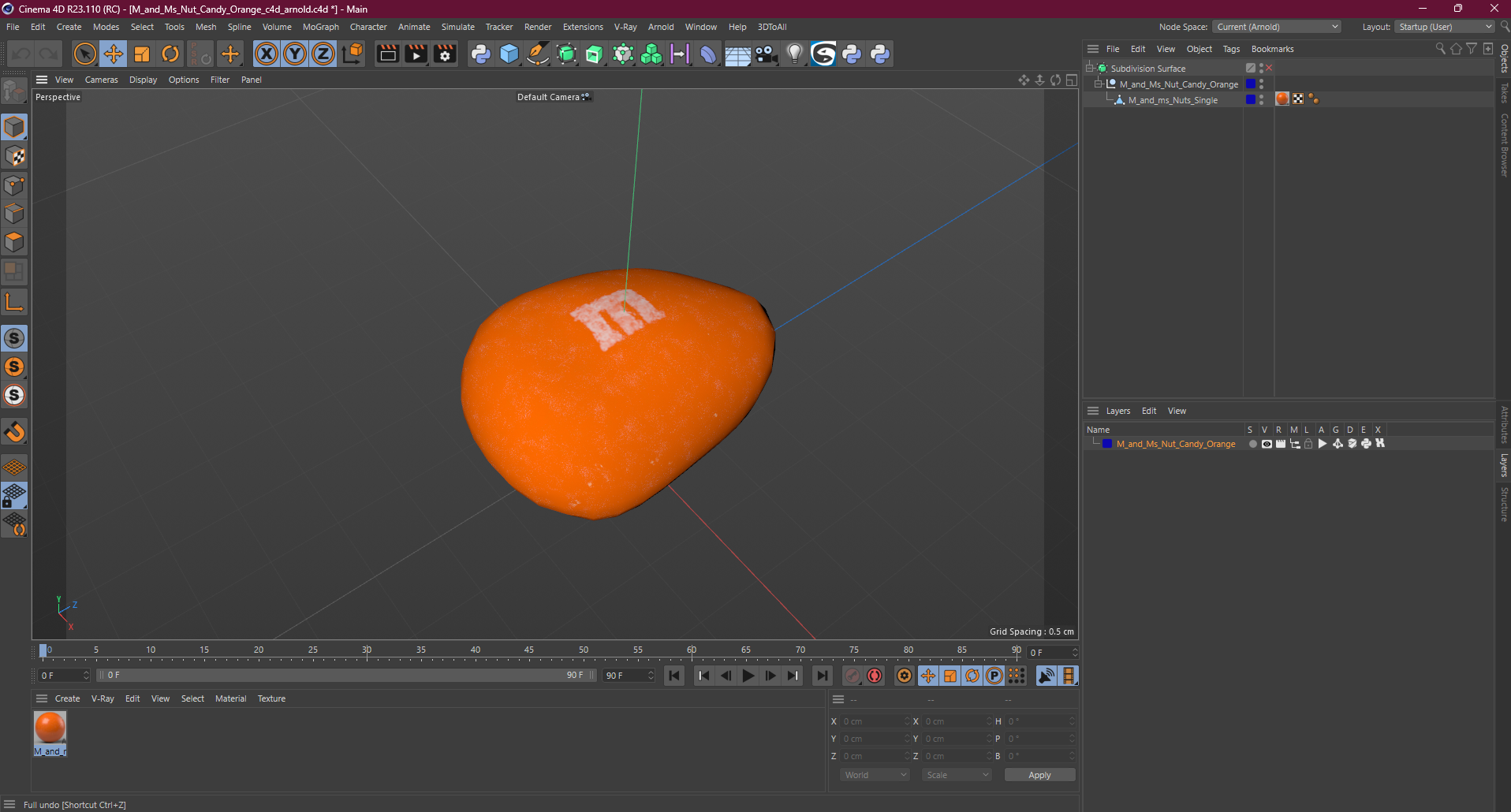
Task: Toggle lock for M_and_Ms_Nut_Candy_Orange layer
Action: [x=1308, y=444]
